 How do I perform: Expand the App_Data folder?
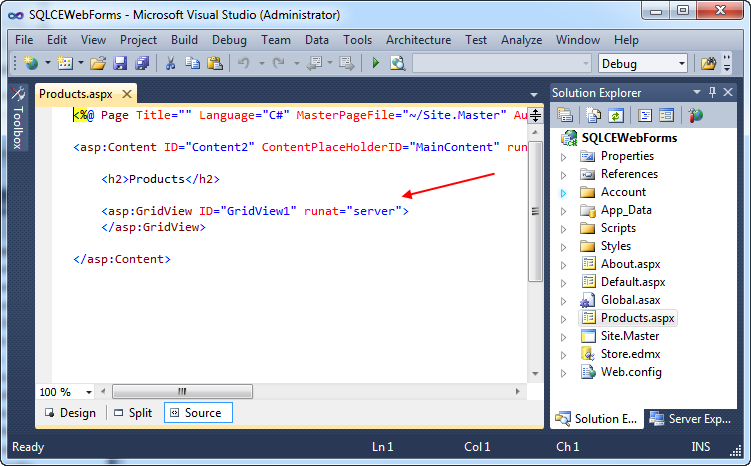click(563, 211)
